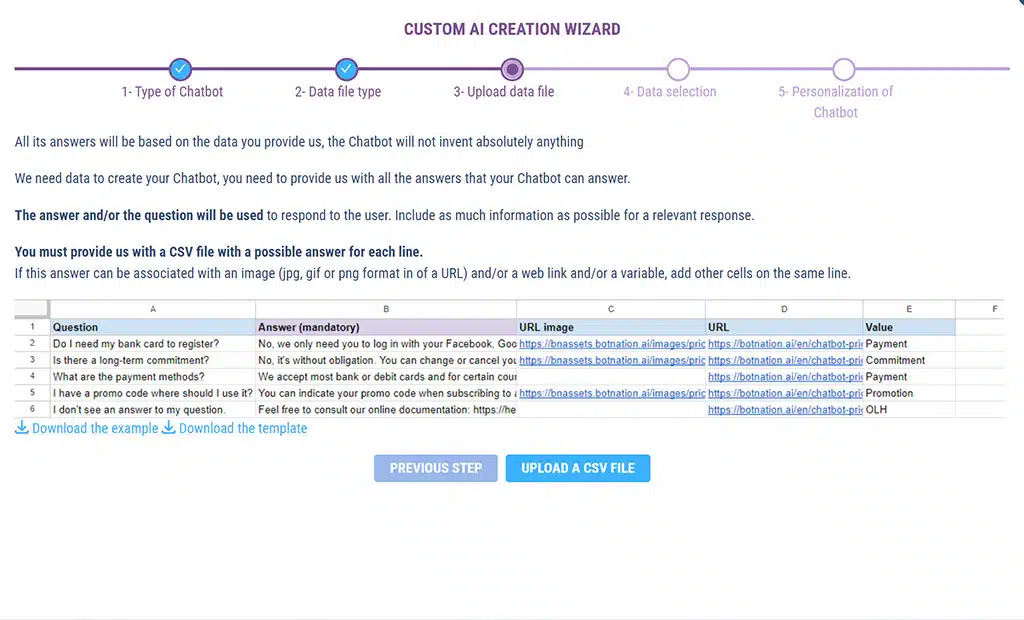Image resolution: width=1024 pixels, height=620 pixels.
Task: Click the step 1 checkmark circle
Action: 180,69
